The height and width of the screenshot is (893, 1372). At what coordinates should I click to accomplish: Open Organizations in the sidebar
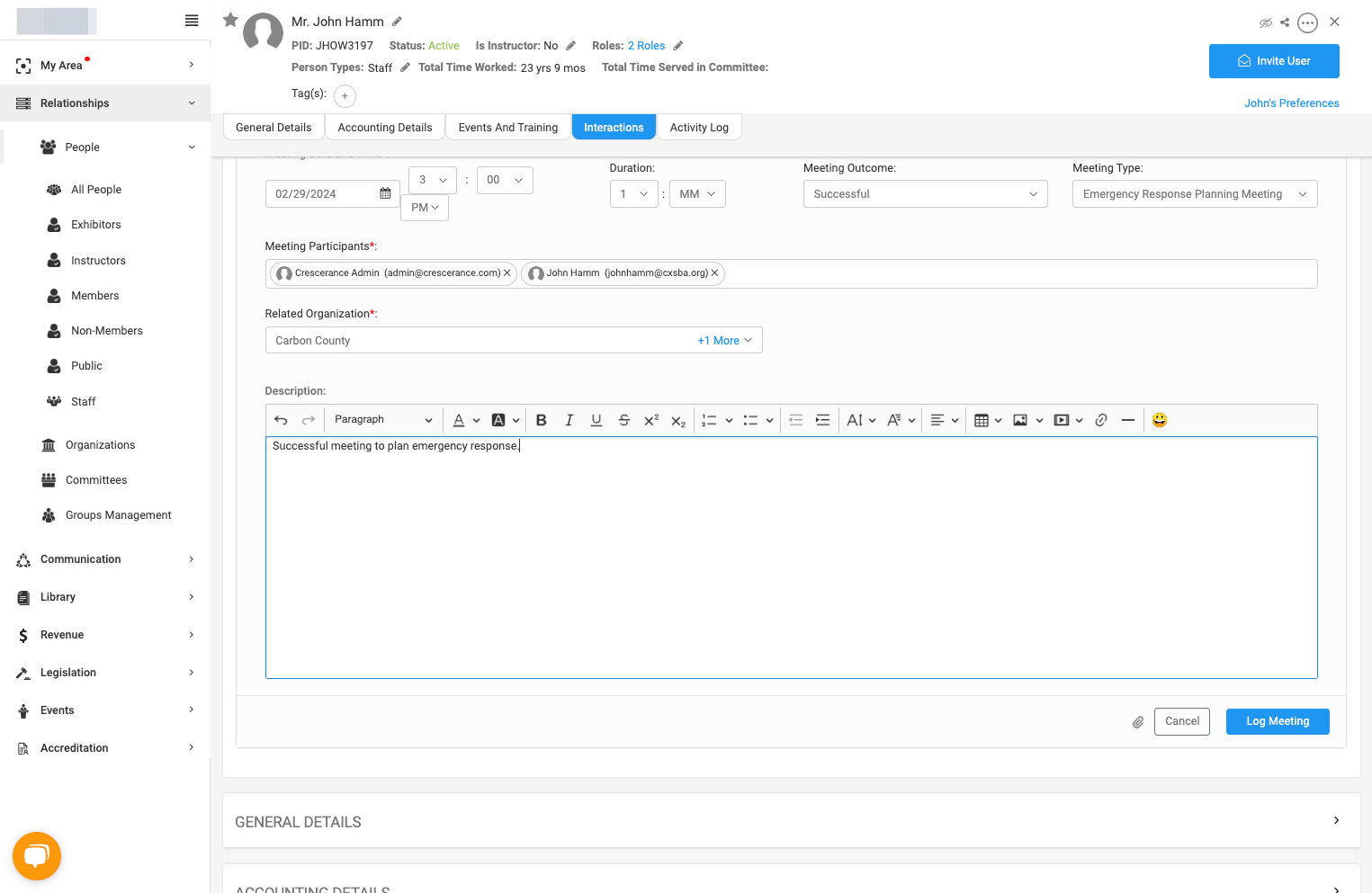pos(100,445)
